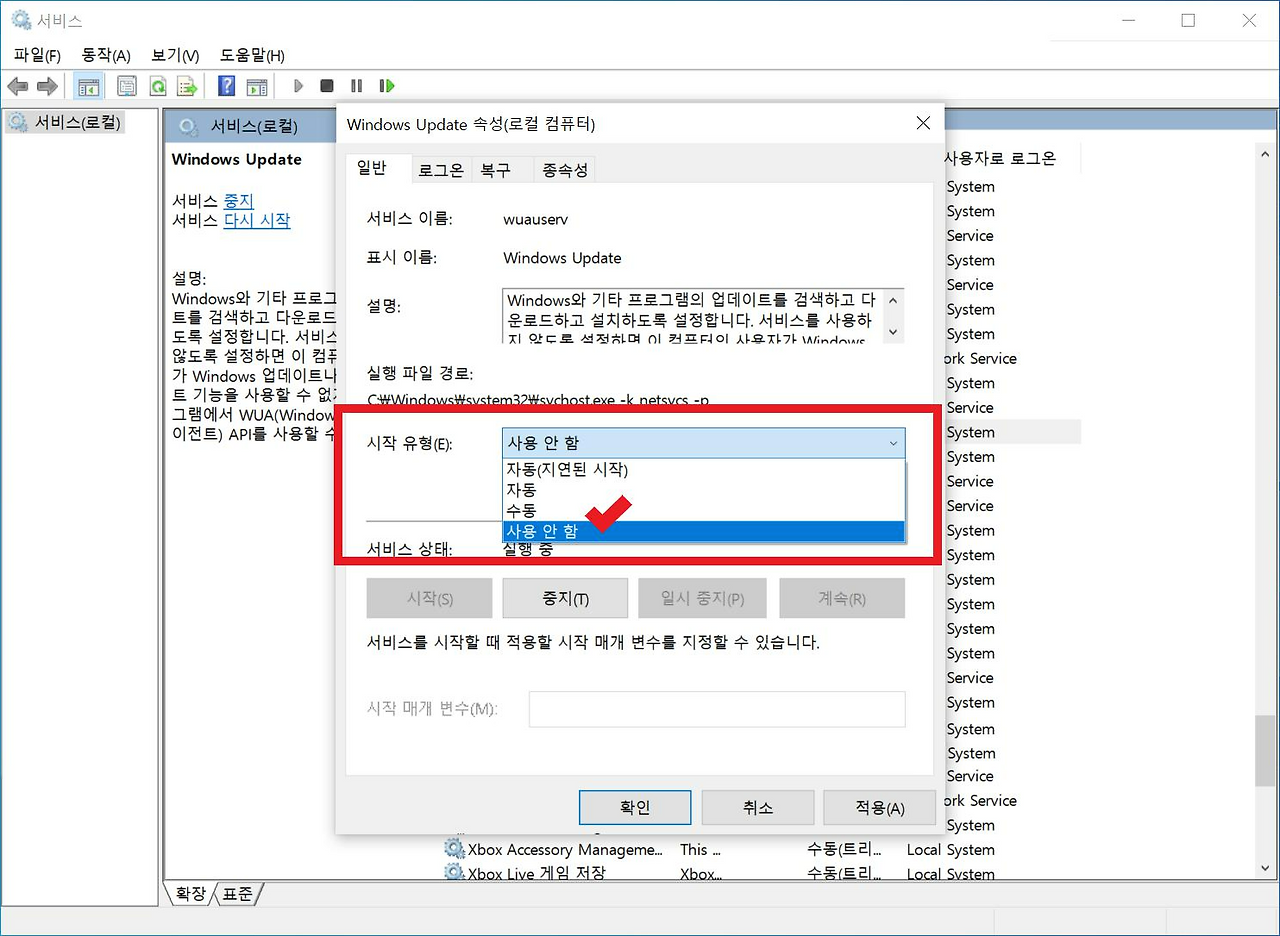
Task: Select the Xbox Accessory Manageme... service row
Action: point(720,849)
